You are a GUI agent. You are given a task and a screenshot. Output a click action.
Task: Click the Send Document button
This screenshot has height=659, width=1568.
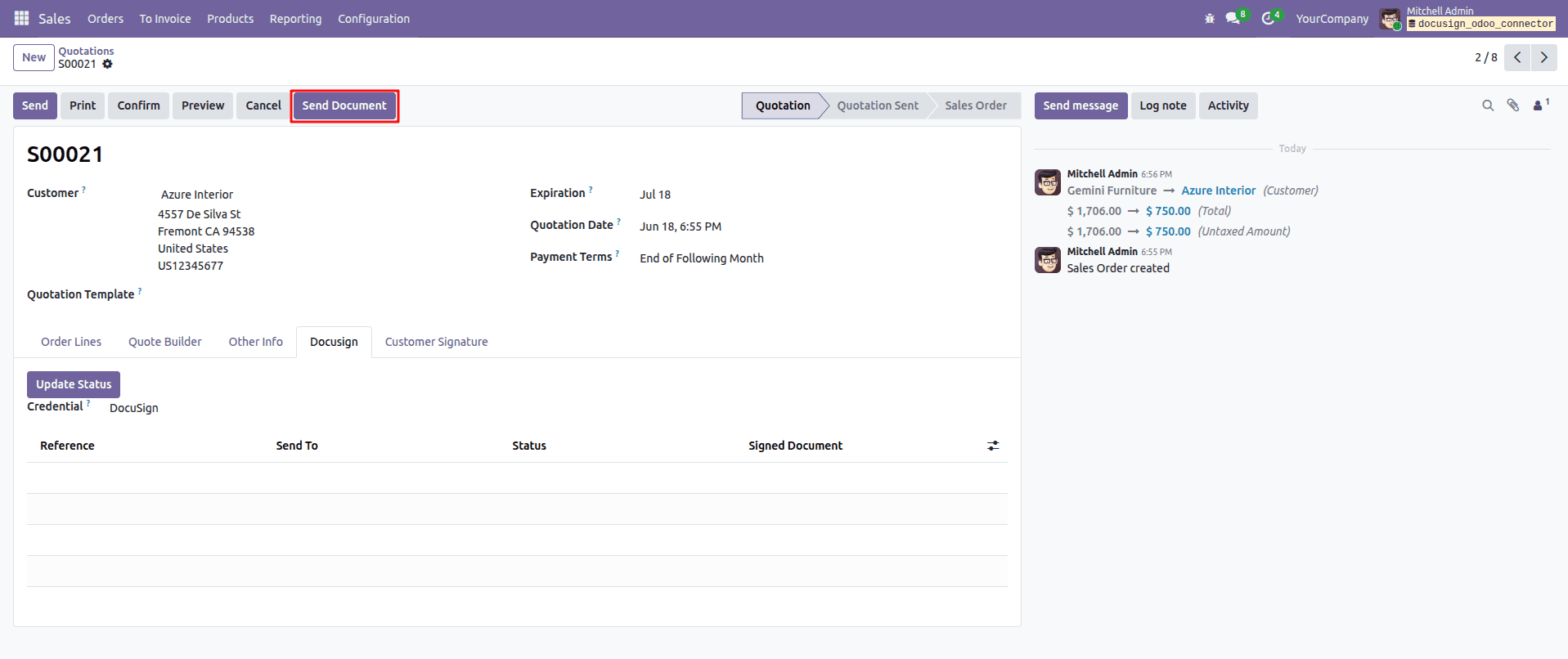pyautogui.click(x=344, y=105)
